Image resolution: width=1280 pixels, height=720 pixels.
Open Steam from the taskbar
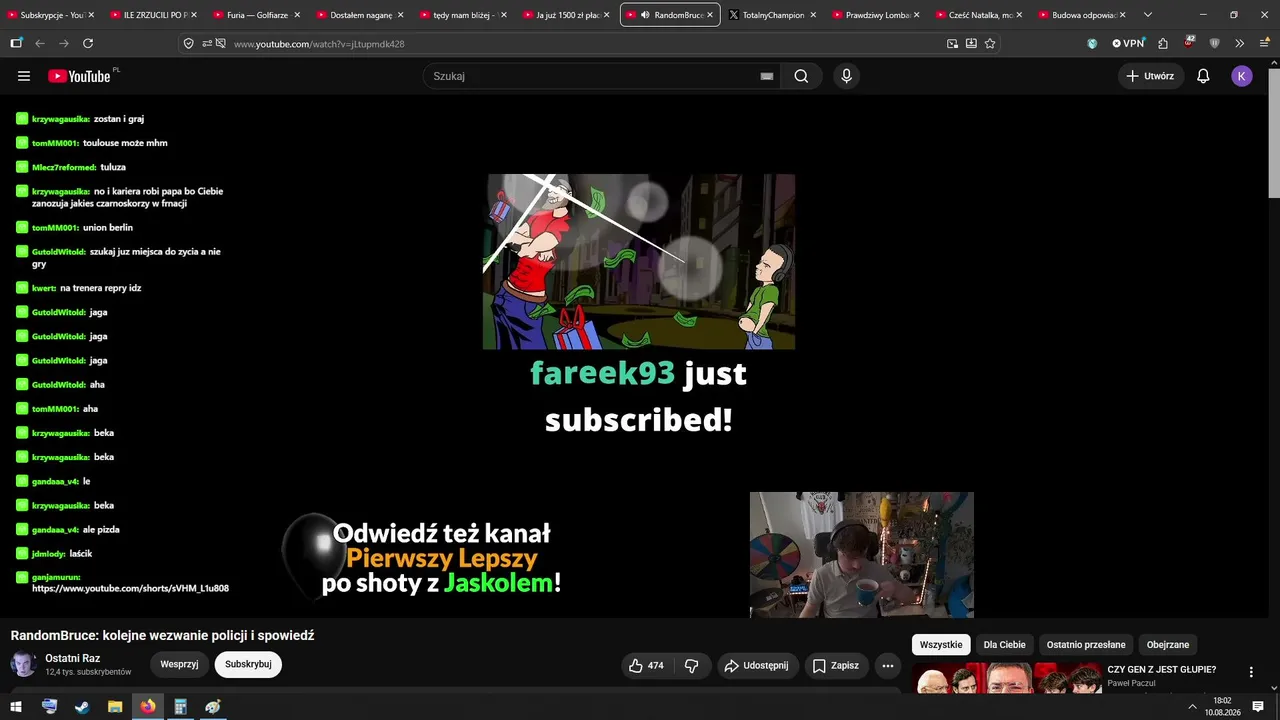82,707
